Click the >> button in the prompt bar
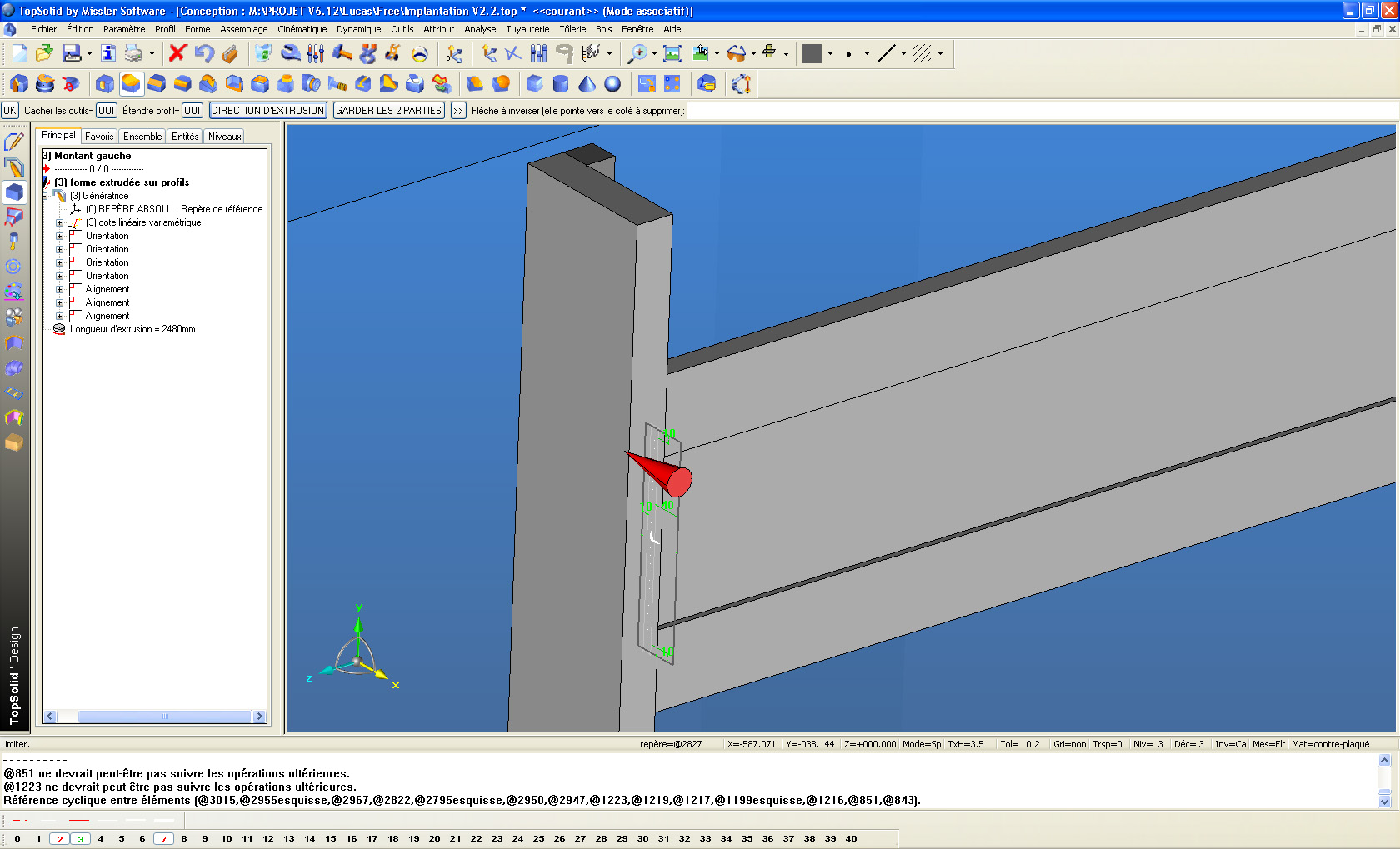This screenshot has height=849, width=1400. pos(458,110)
